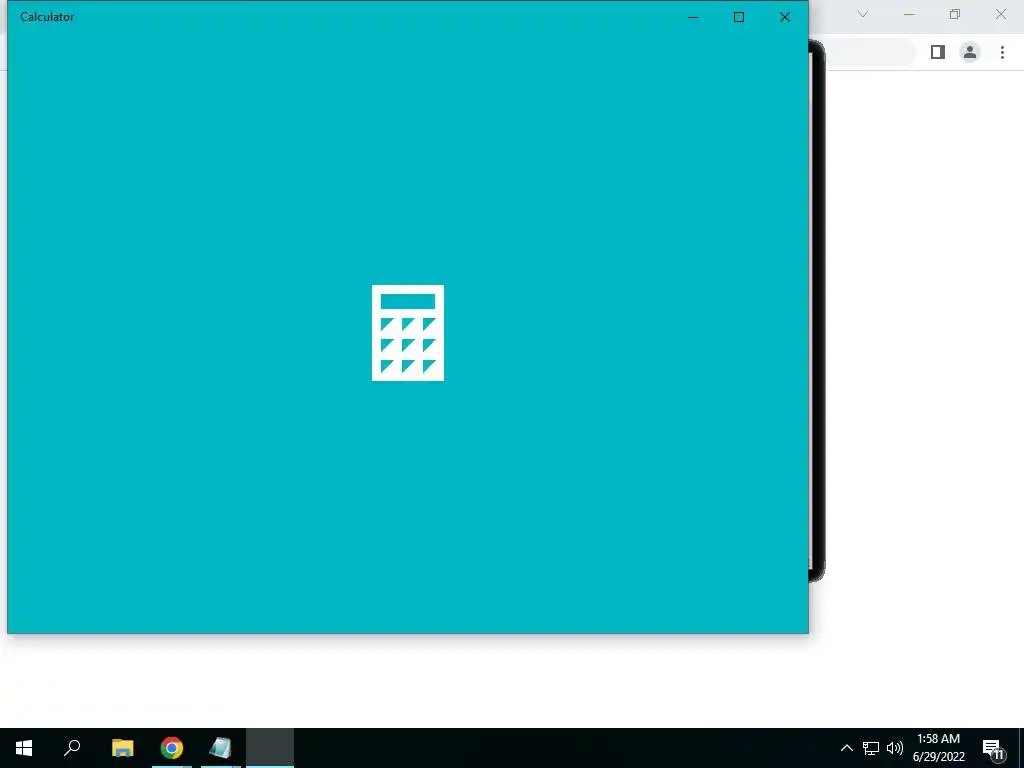Open Chrome's three-dot menu
This screenshot has width=1024, height=768.
1002,52
